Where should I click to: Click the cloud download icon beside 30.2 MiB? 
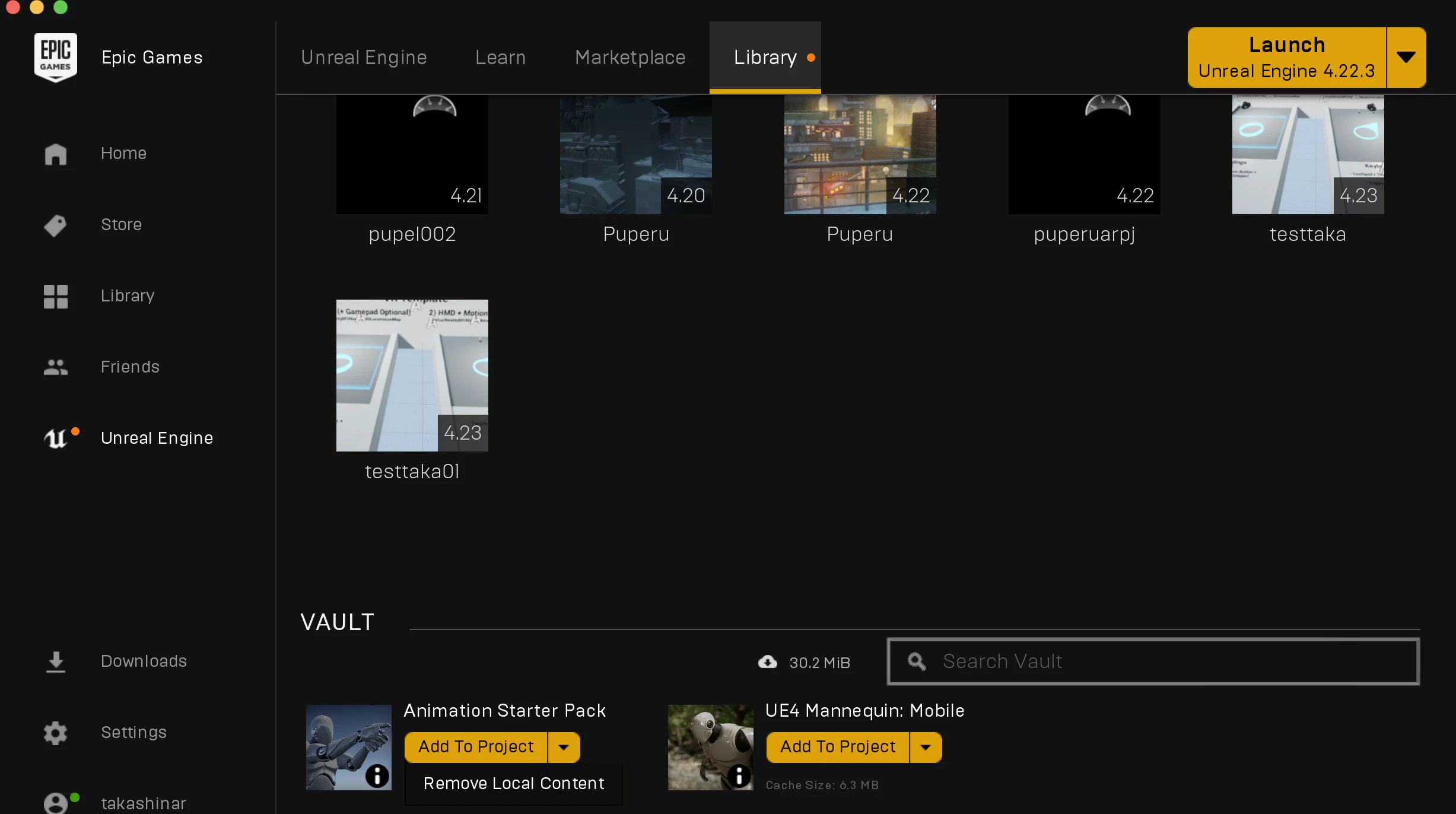(x=768, y=662)
